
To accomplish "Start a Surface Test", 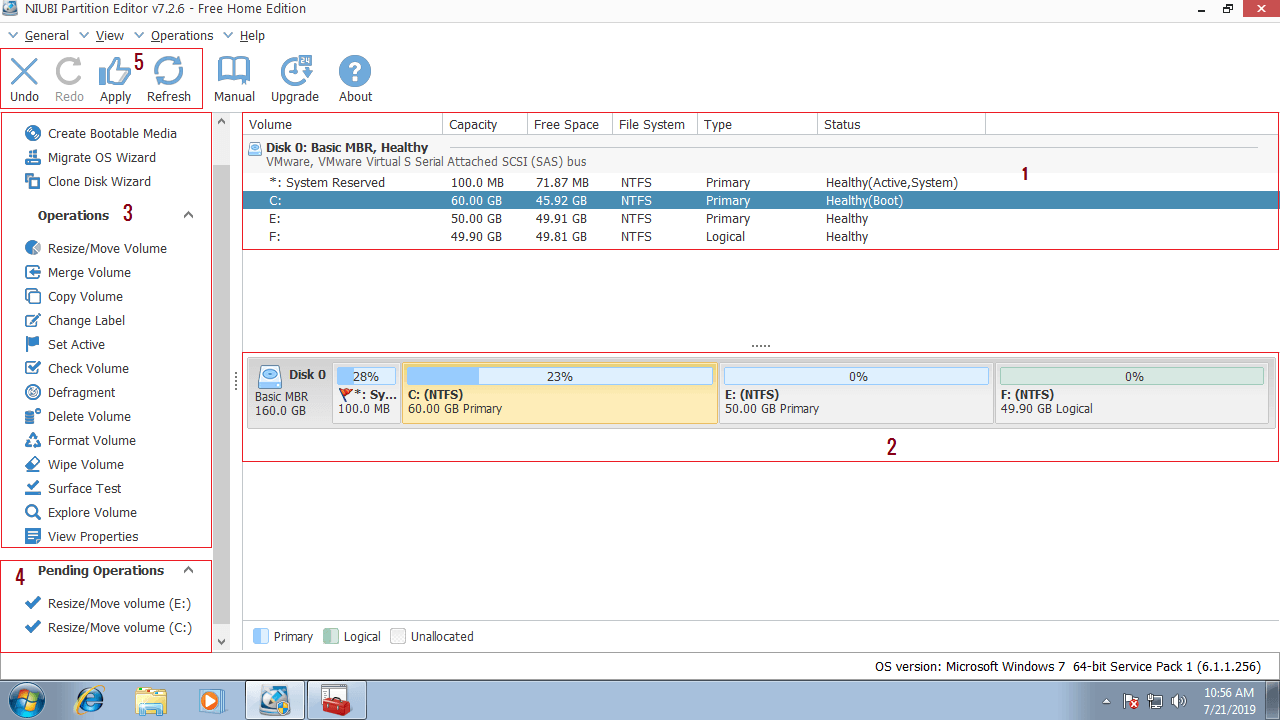I will coord(85,488).
